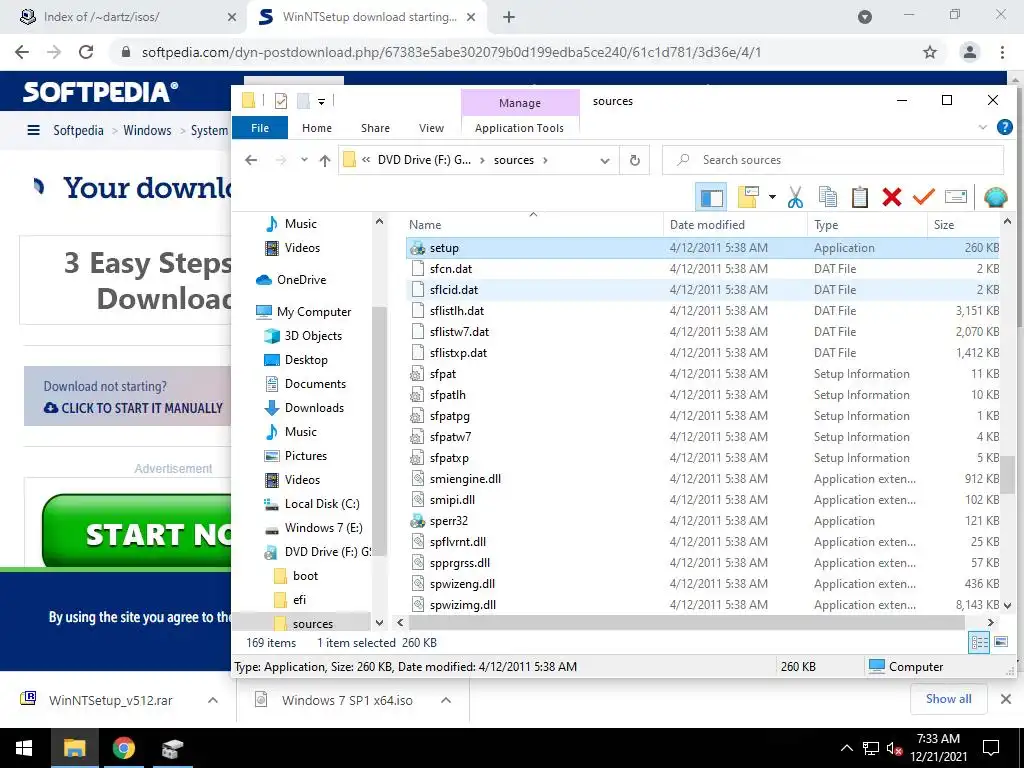
Task: Switch to Details view icon in status bar
Action: 979,643
